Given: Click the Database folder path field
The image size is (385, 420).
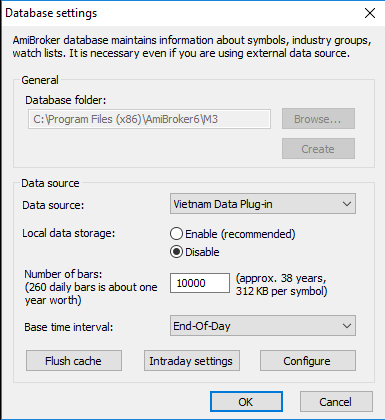Looking at the screenshot, I should [149, 119].
